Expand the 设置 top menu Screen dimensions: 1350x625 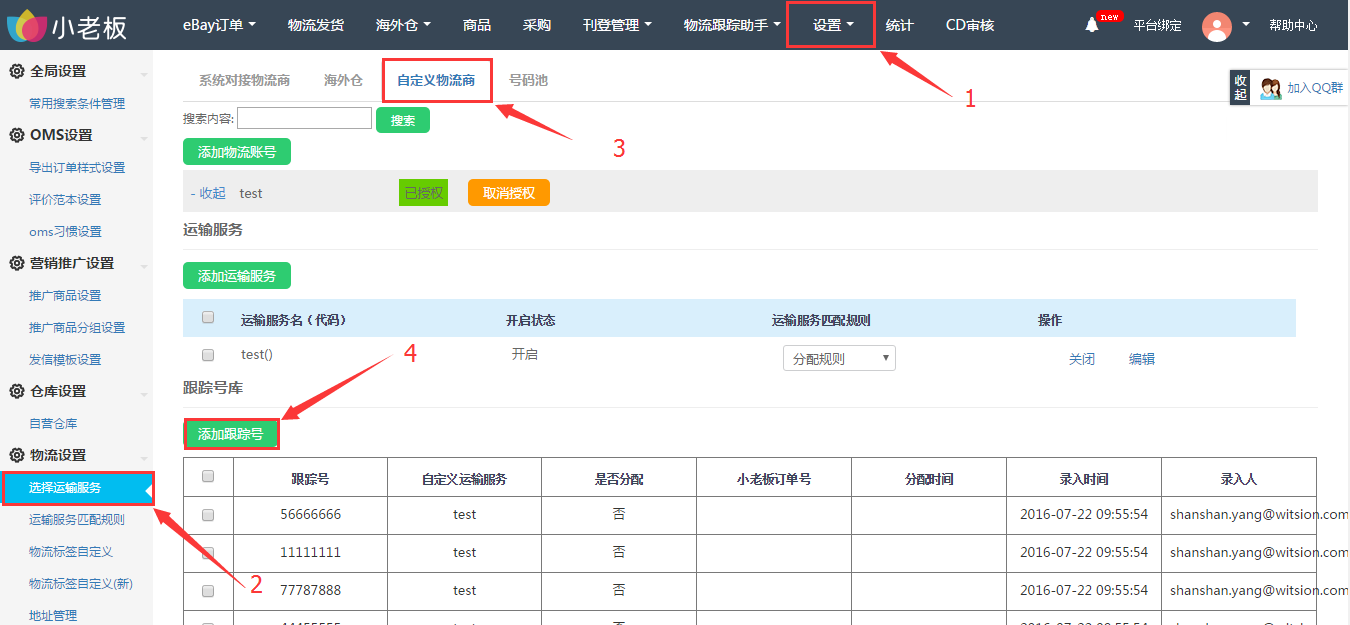coord(832,25)
